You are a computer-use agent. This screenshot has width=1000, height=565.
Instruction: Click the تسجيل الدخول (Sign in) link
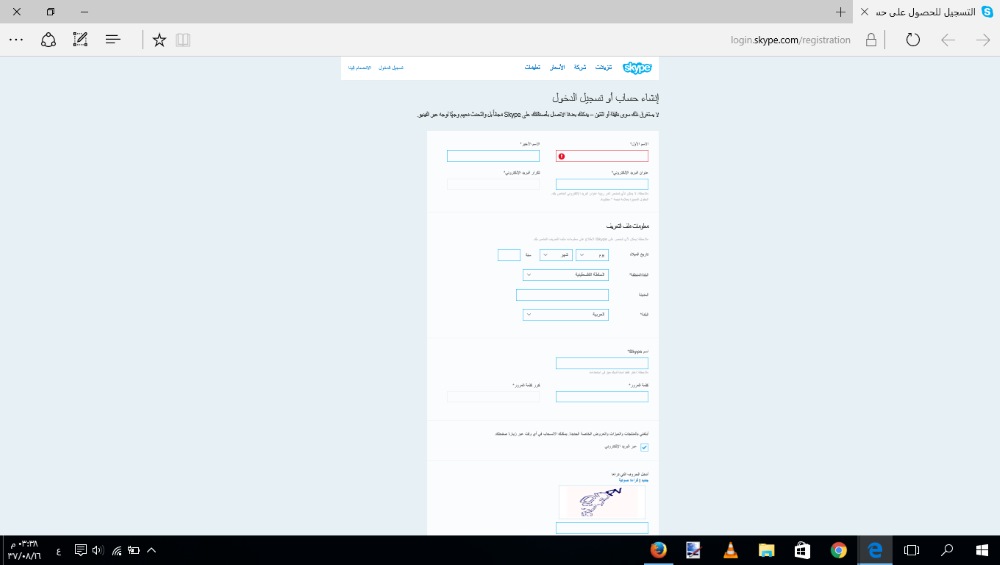pyautogui.click(x=391, y=68)
